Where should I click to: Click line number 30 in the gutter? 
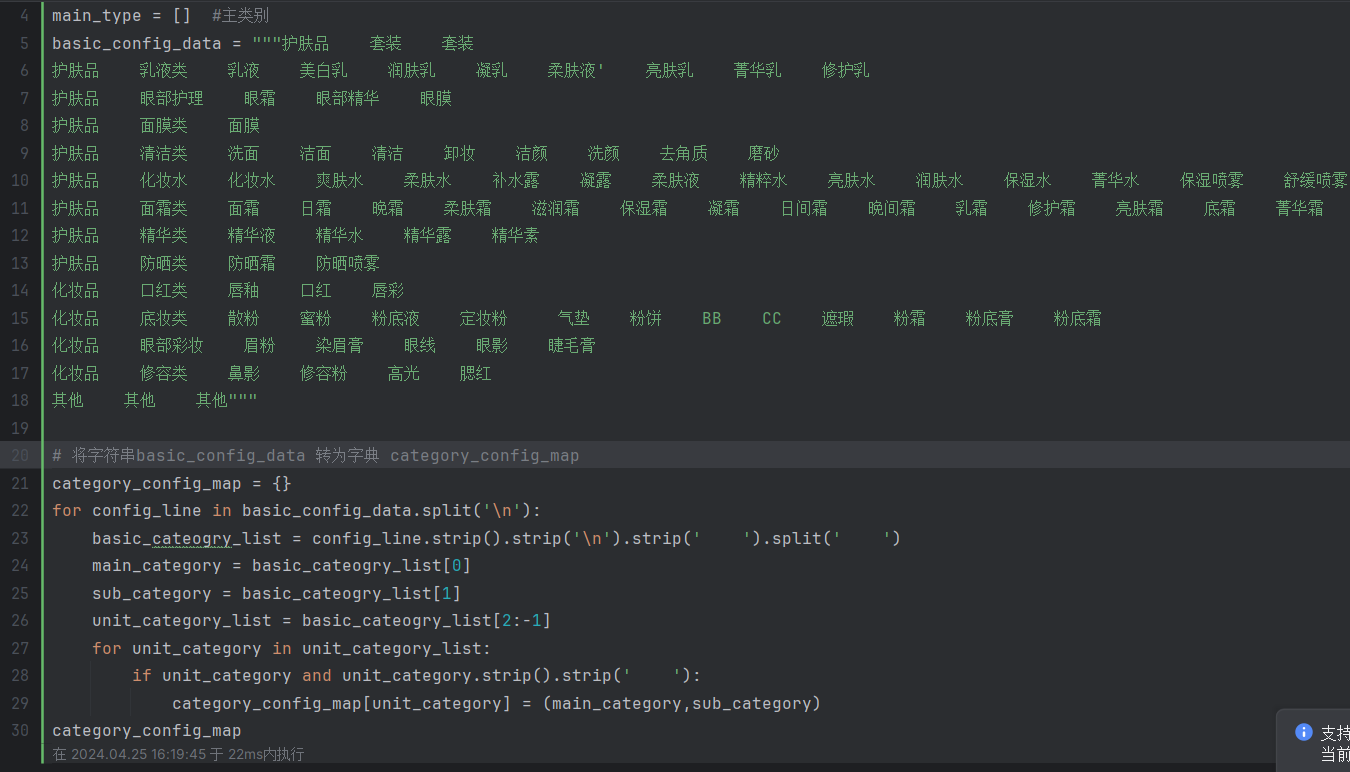(20, 731)
